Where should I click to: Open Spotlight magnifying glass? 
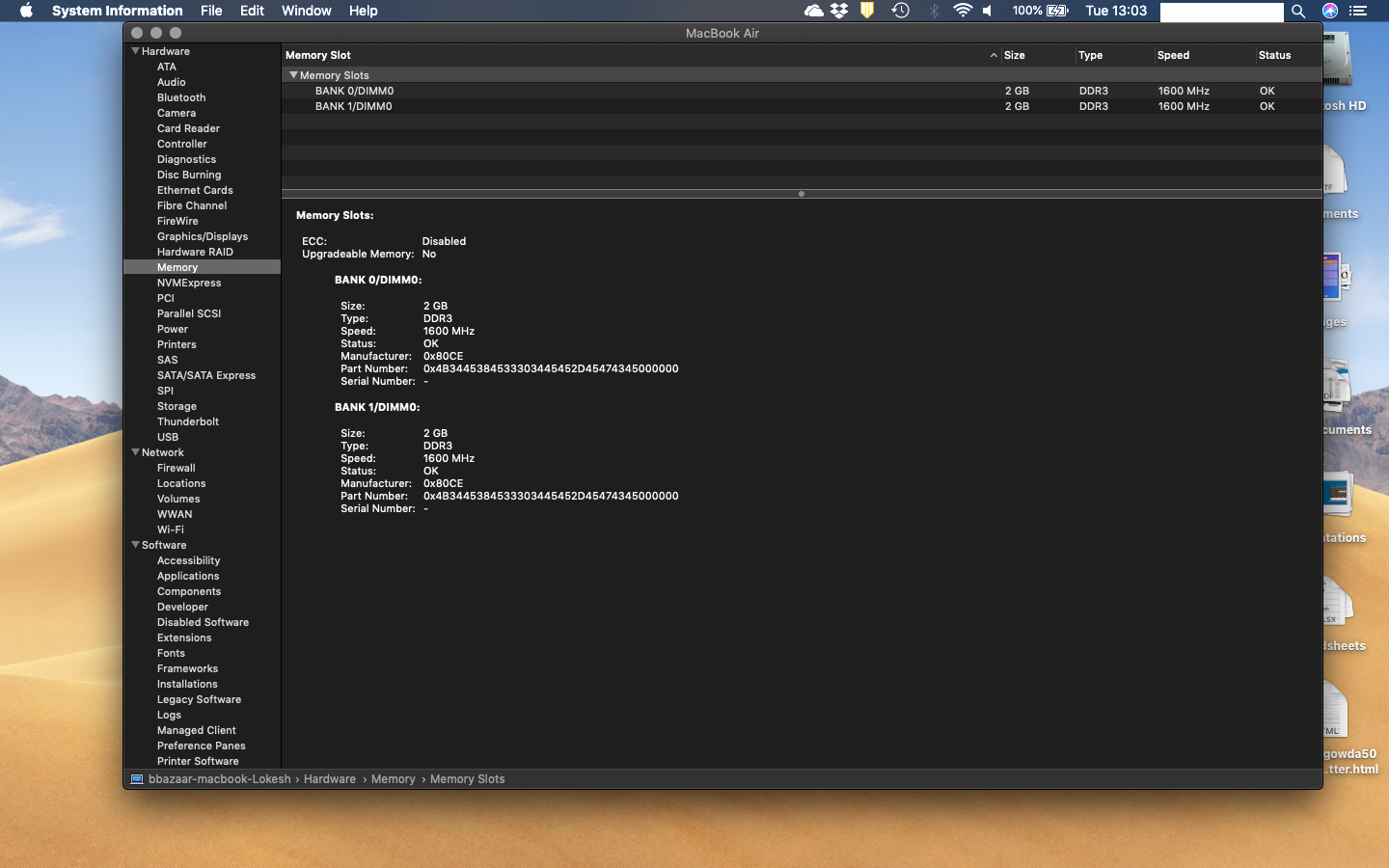coord(1298,11)
